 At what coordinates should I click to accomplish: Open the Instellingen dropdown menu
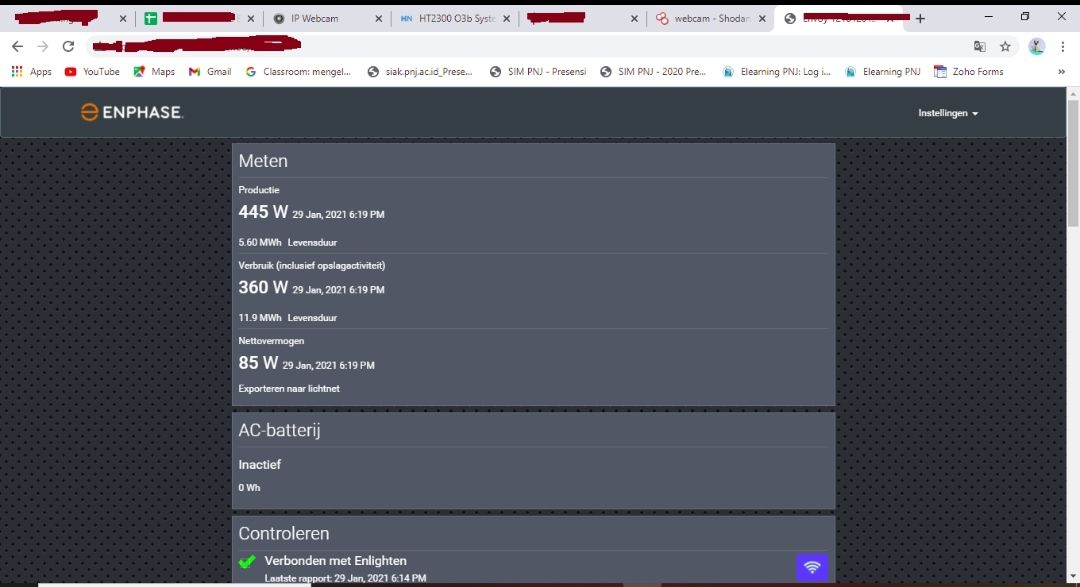click(x=947, y=113)
